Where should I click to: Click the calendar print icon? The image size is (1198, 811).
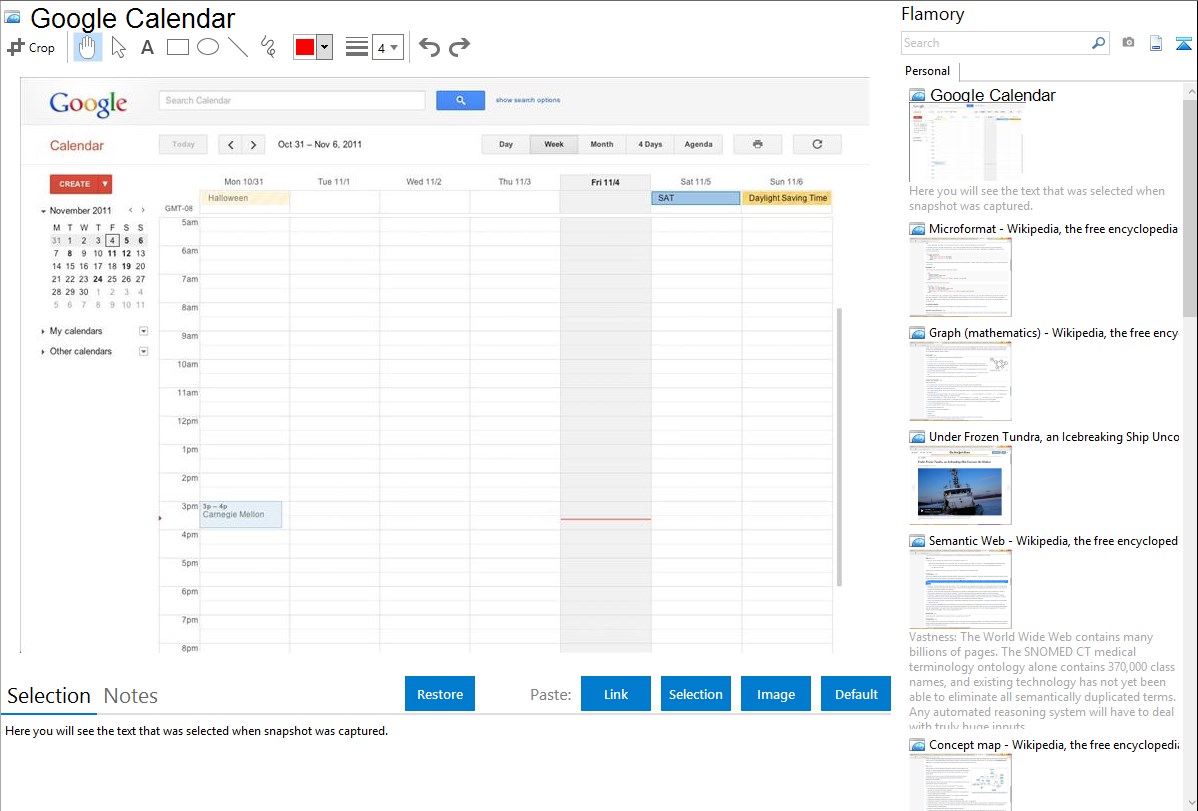coord(757,144)
